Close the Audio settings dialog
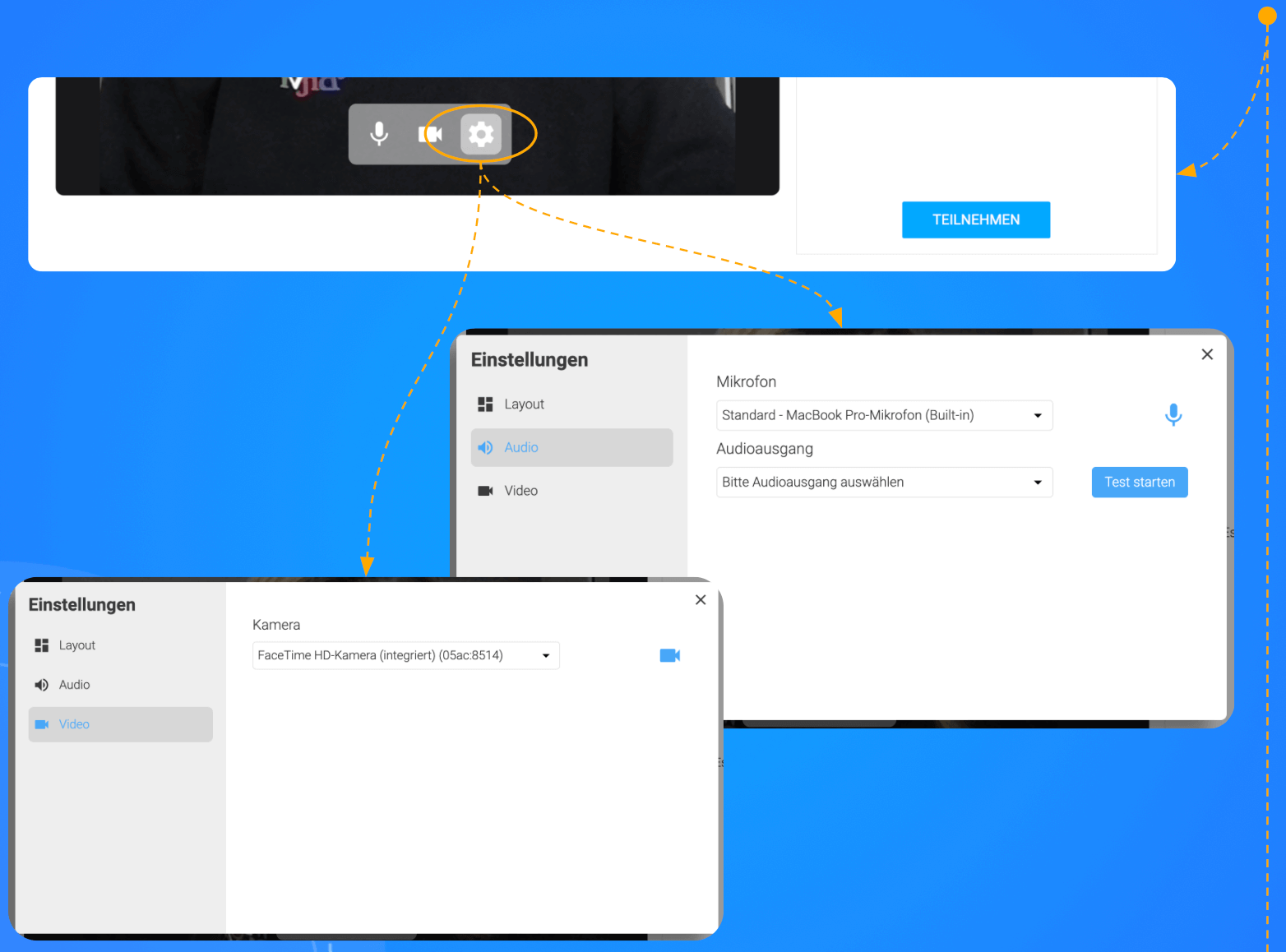Viewport: 1286px width, 952px height. pyautogui.click(x=1207, y=354)
